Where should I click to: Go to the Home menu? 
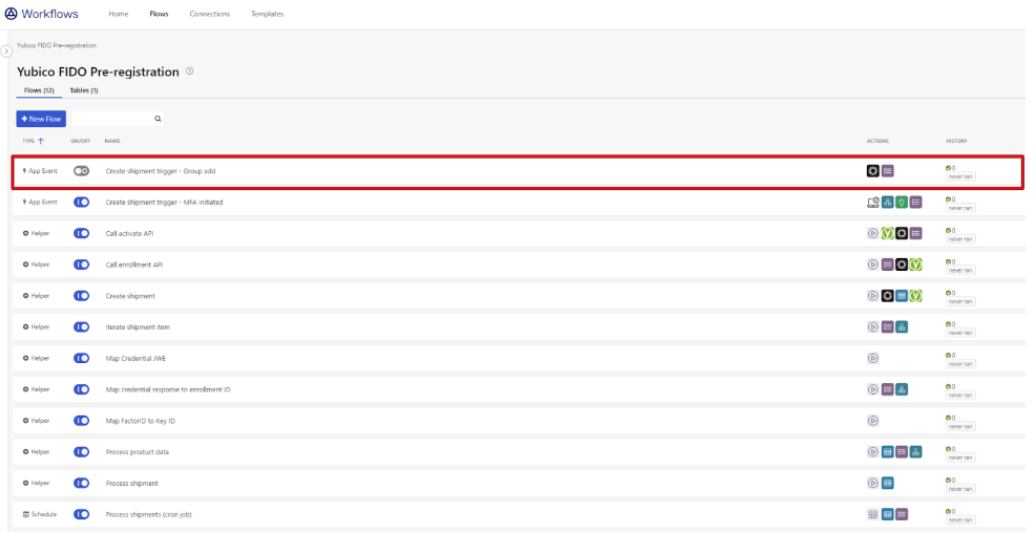coord(118,14)
